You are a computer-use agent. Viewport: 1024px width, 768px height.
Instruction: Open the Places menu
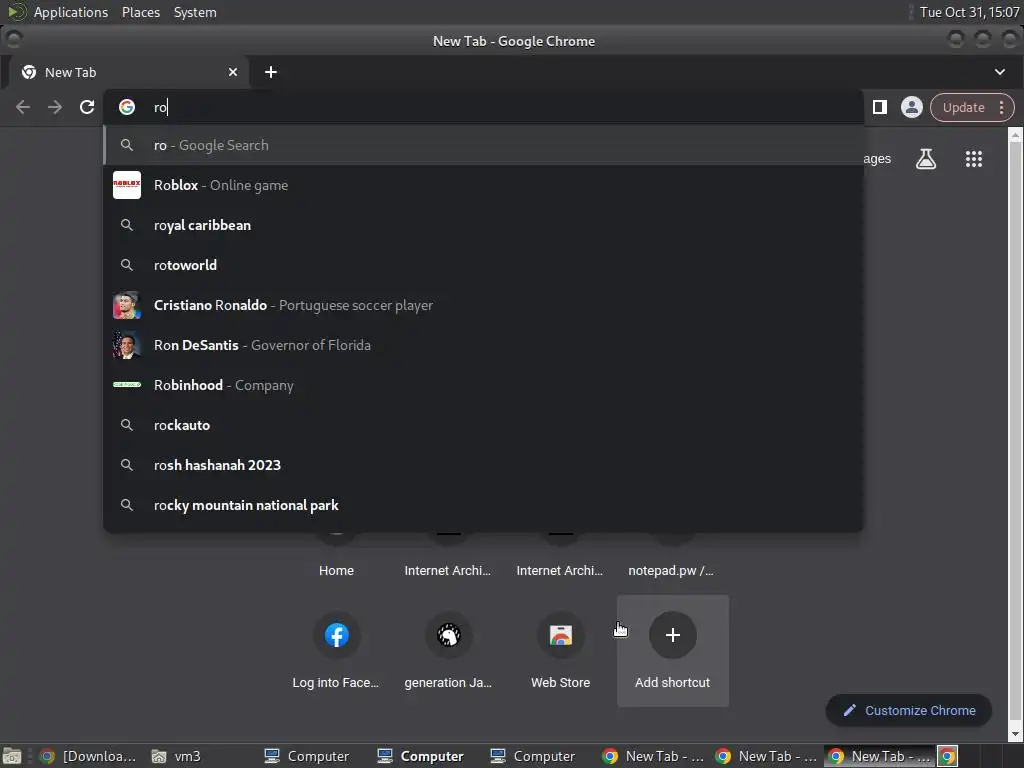point(140,12)
